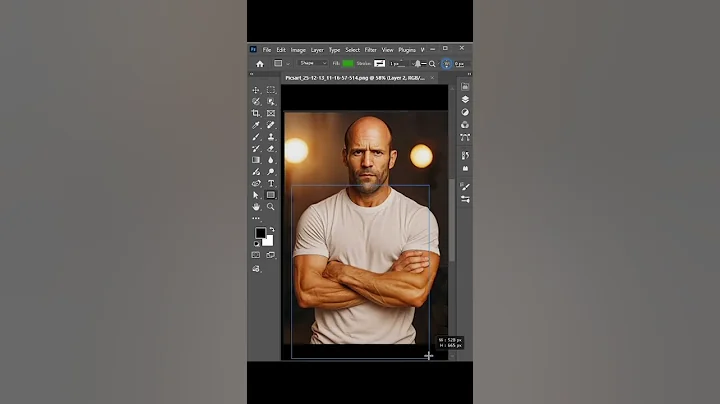Expand the left toolbar double-arrow

[x=251, y=74]
